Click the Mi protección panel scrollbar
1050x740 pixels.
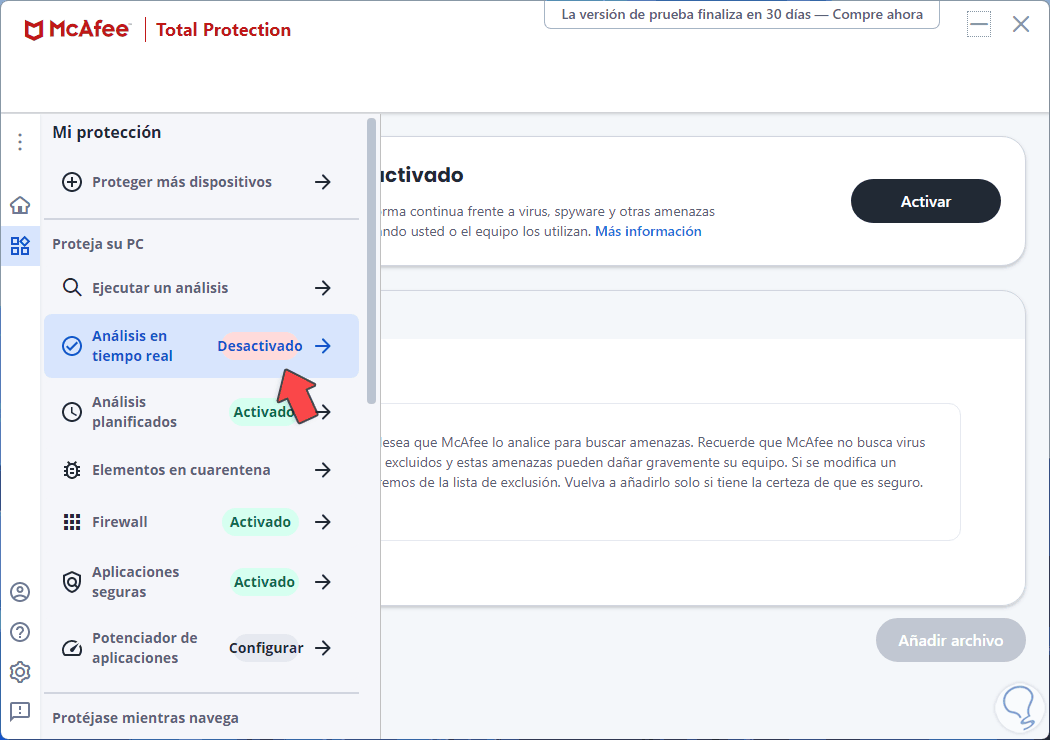(372, 261)
